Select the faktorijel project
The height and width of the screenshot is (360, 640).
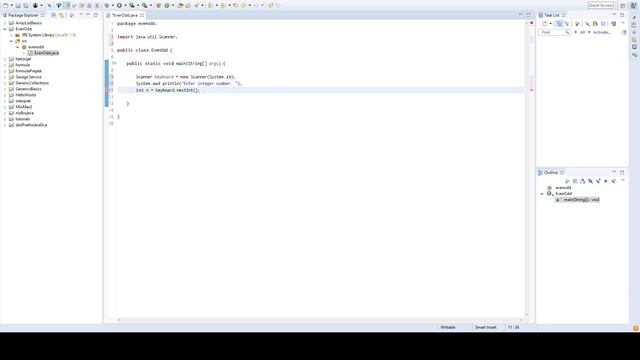coord(23,59)
